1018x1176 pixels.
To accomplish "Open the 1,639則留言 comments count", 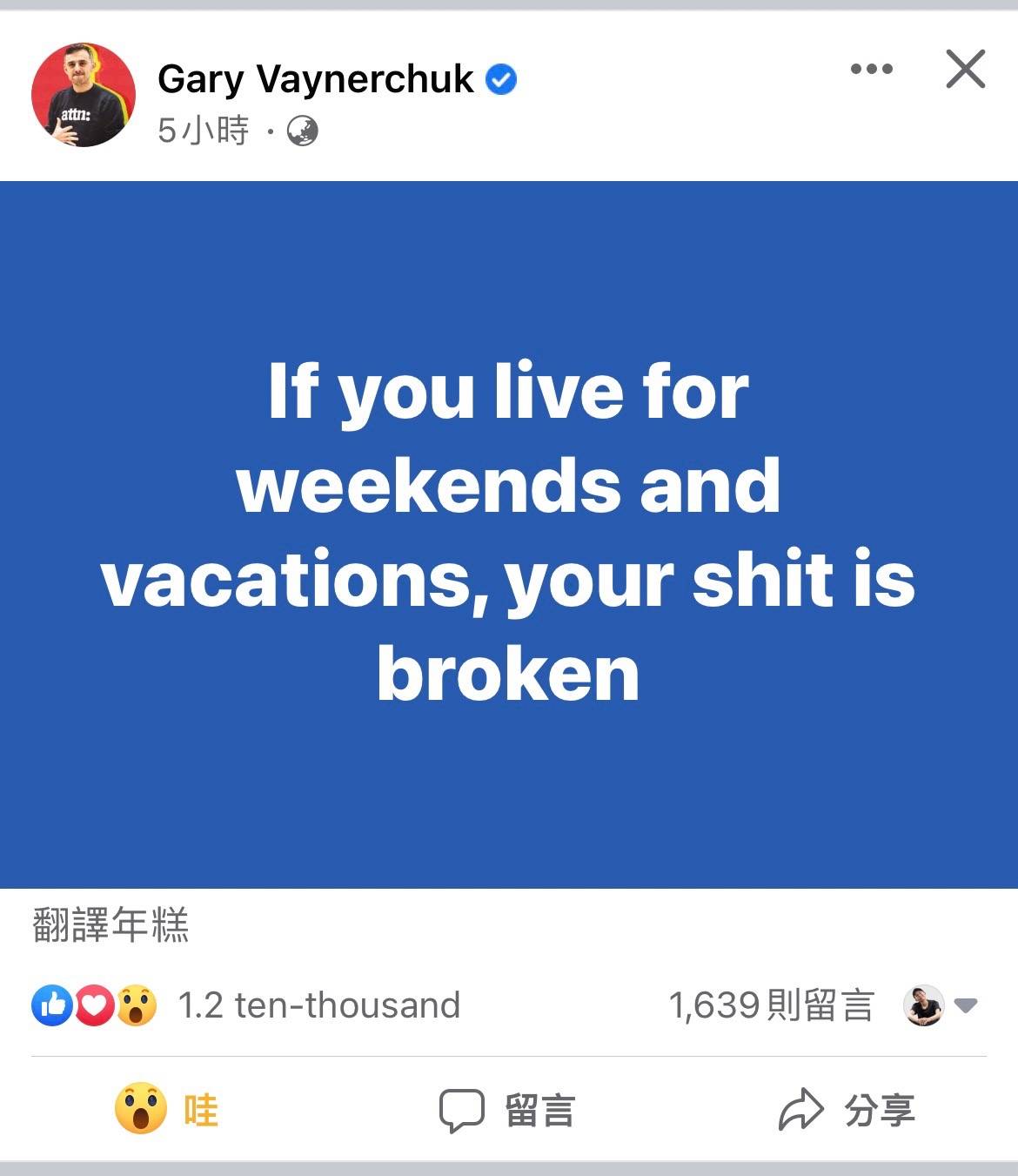I will (x=771, y=1005).
